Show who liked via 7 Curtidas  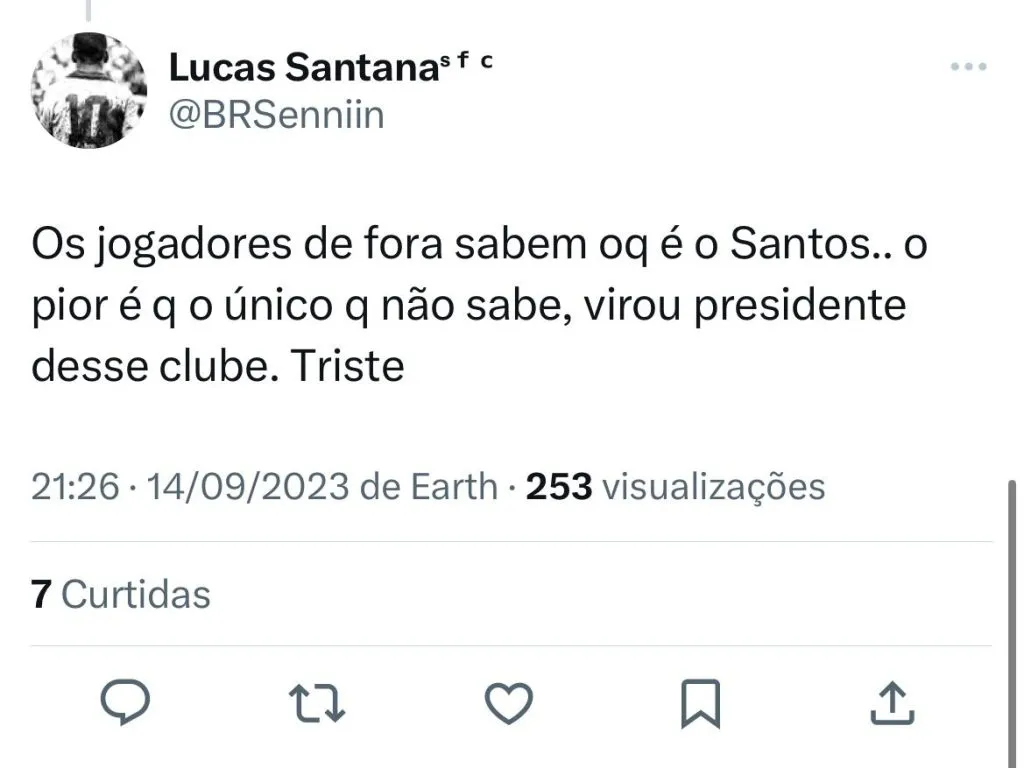coord(121,594)
